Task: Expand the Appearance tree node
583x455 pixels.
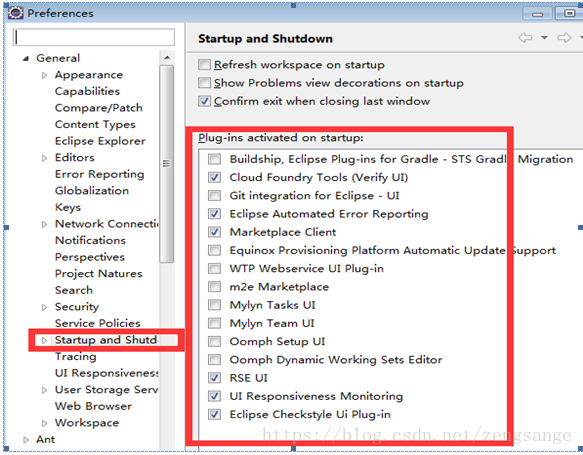Action: (x=44, y=75)
